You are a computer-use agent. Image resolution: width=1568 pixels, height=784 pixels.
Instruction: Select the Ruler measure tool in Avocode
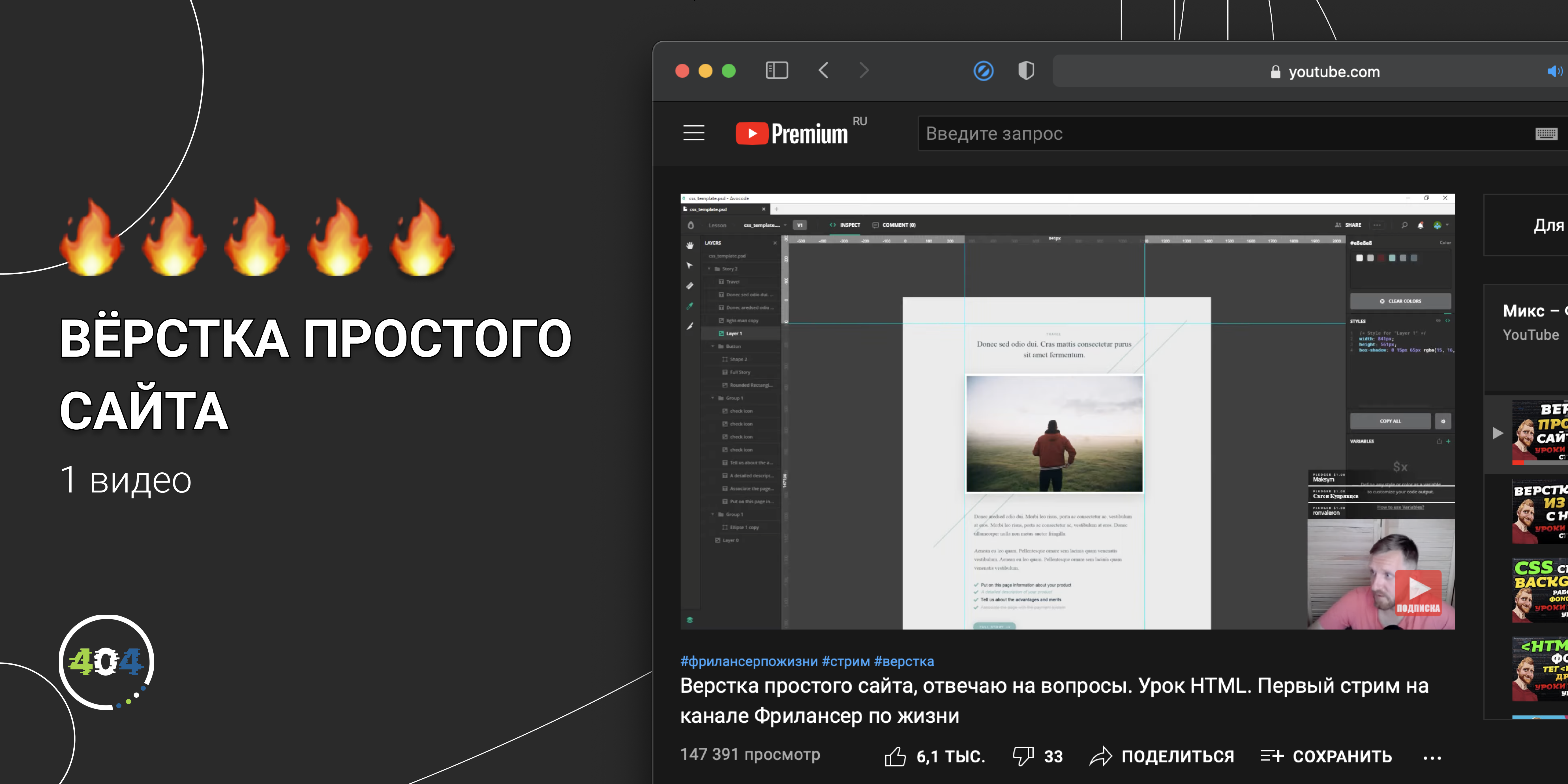tap(690, 286)
